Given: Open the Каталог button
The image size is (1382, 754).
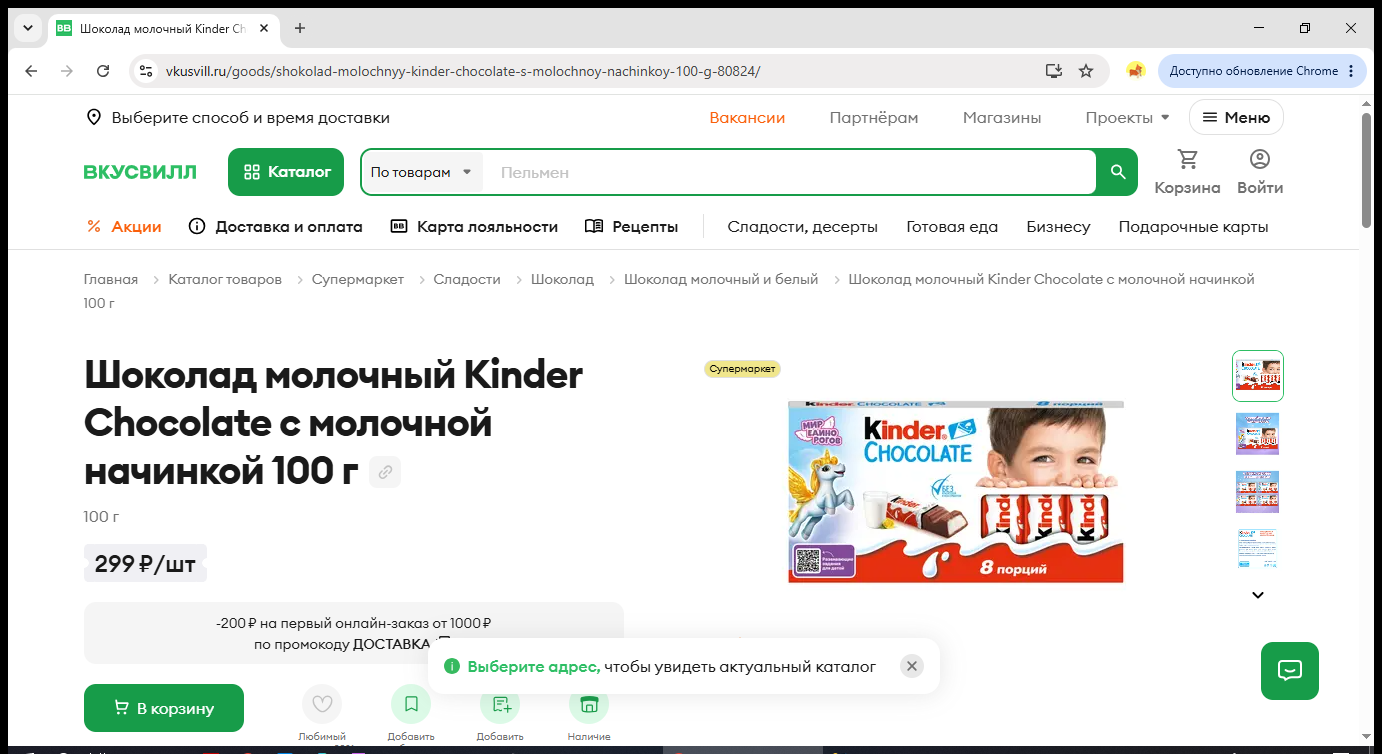Looking at the screenshot, I should [x=286, y=172].
